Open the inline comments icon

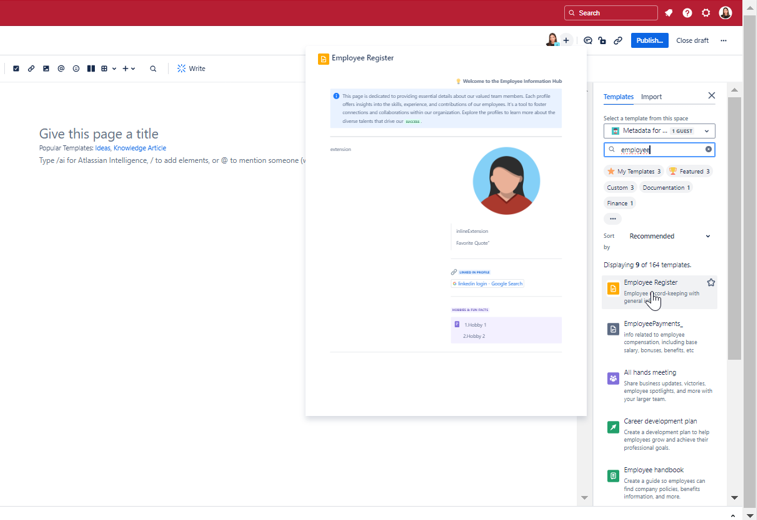588,41
